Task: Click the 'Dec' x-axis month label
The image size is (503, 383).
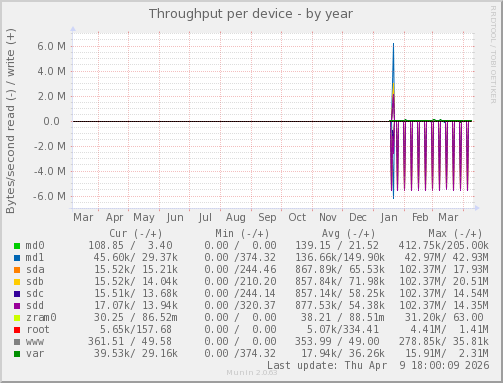Action: click(358, 218)
